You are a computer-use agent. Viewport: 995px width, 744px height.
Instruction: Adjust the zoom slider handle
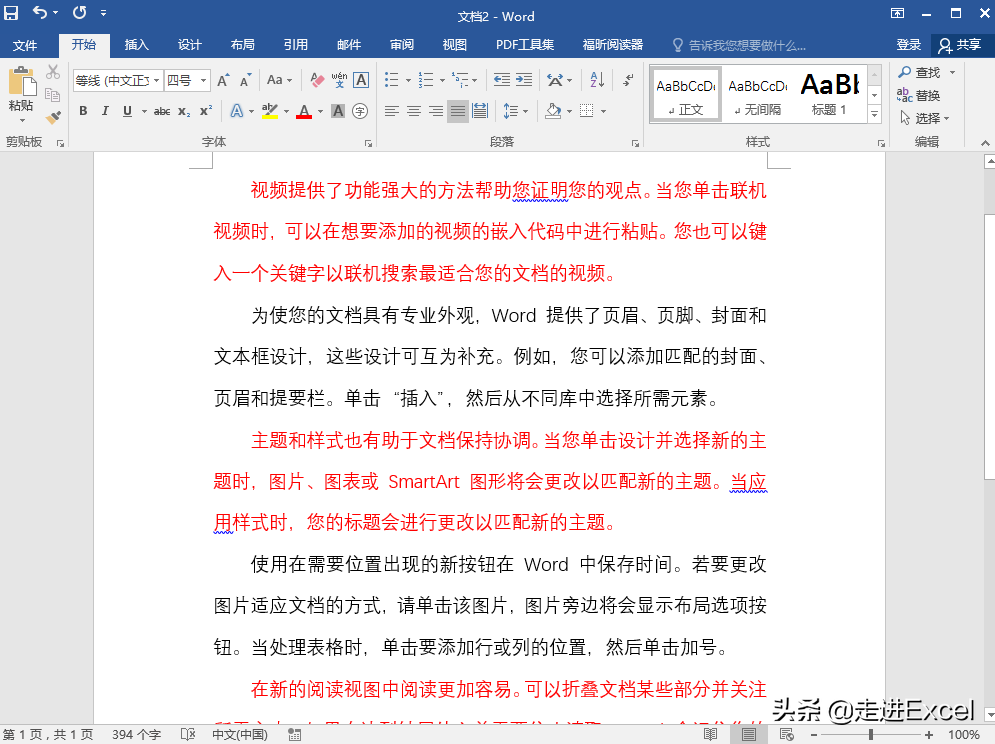click(871, 734)
